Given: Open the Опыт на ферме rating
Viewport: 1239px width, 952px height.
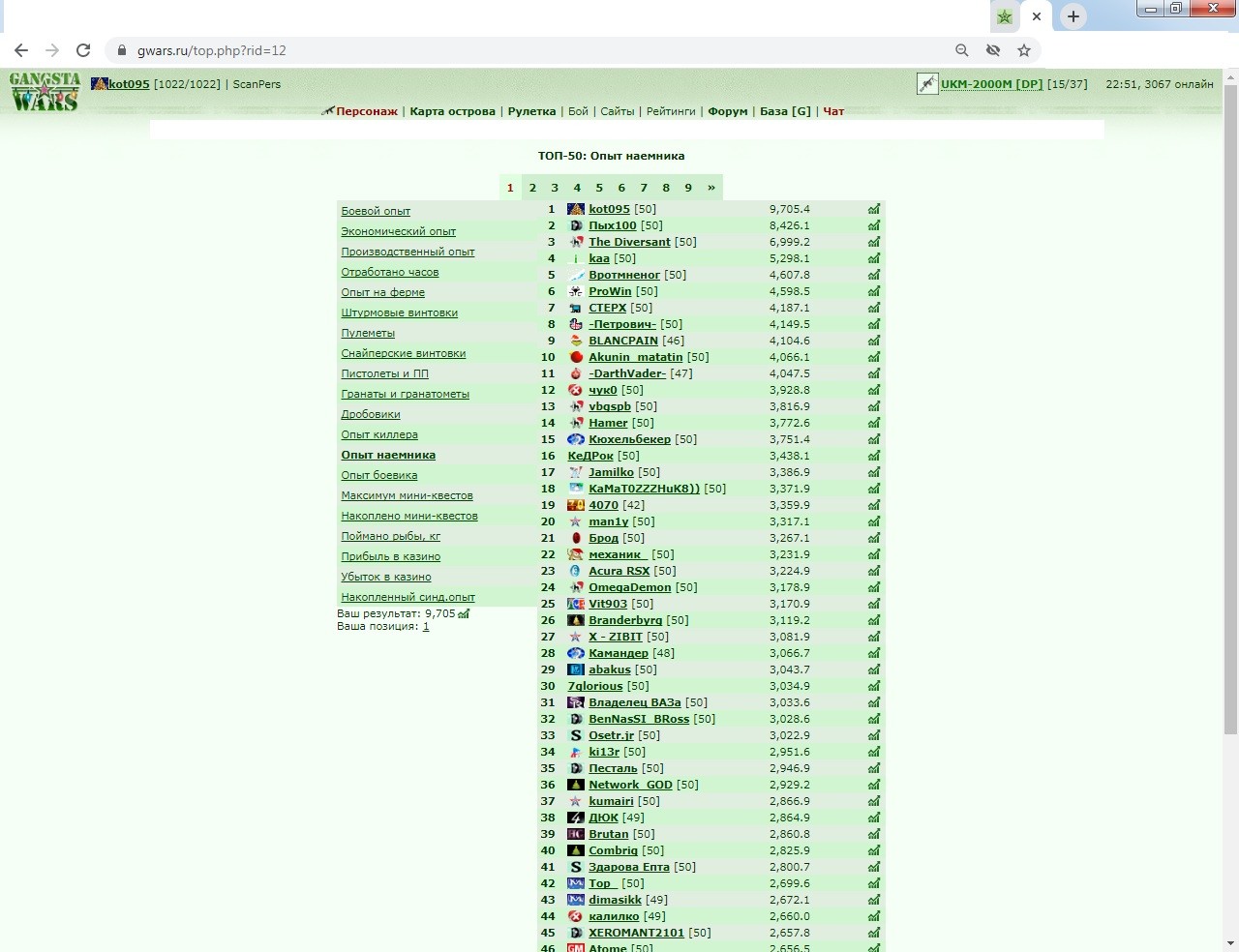Looking at the screenshot, I should coord(382,292).
